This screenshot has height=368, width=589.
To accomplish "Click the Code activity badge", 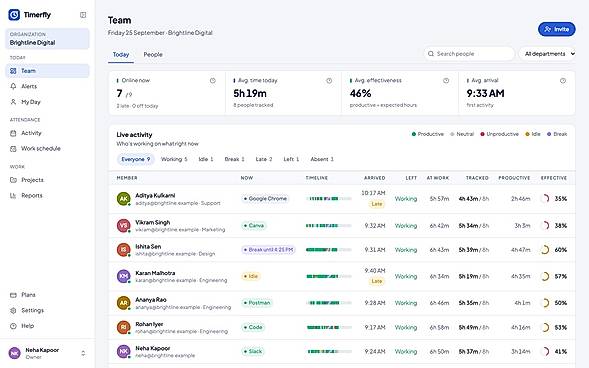I will [x=253, y=327].
